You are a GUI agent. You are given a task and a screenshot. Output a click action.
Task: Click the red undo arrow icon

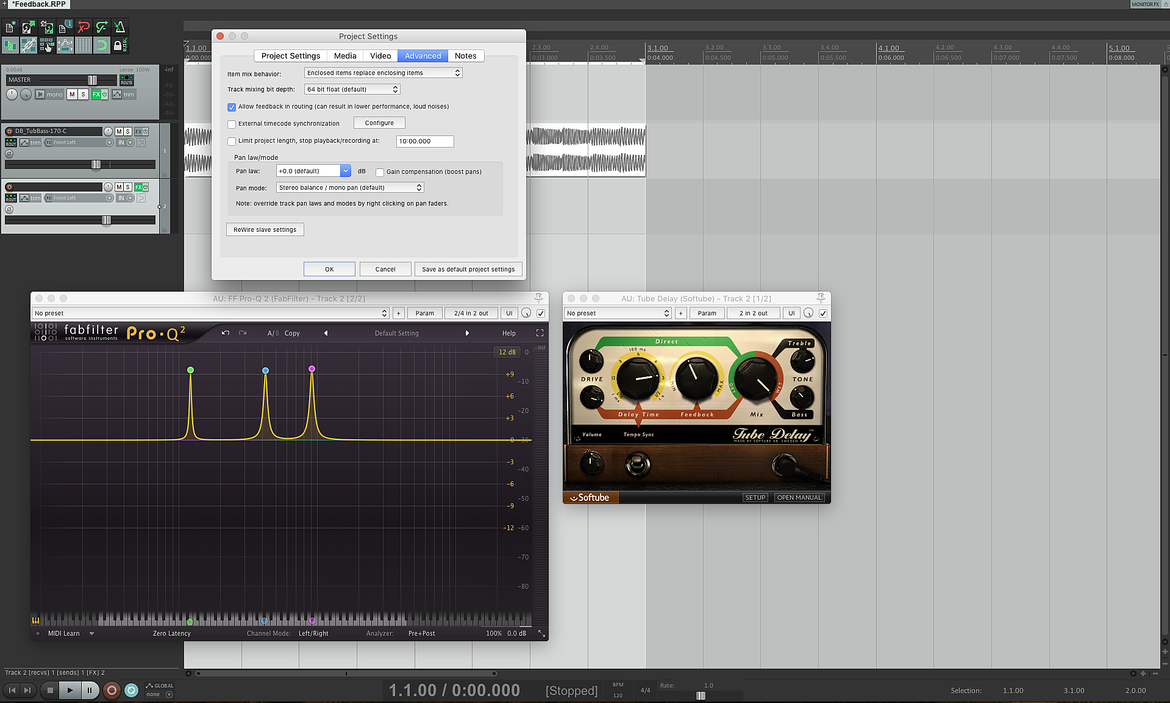point(83,28)
